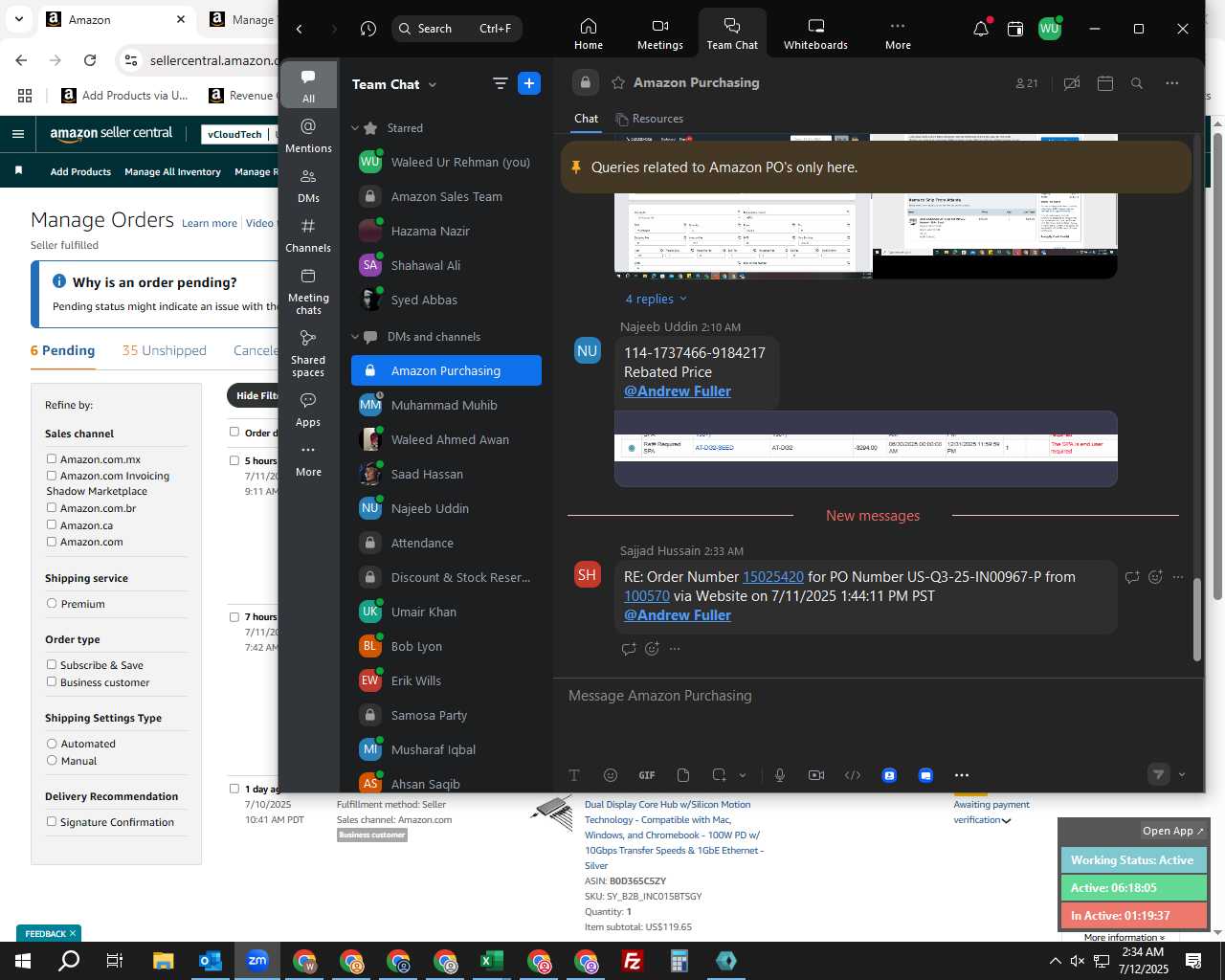Click the video message camera icon
Screen dimensions: 1225x980
pyautogui.click(x=815, y=775)
